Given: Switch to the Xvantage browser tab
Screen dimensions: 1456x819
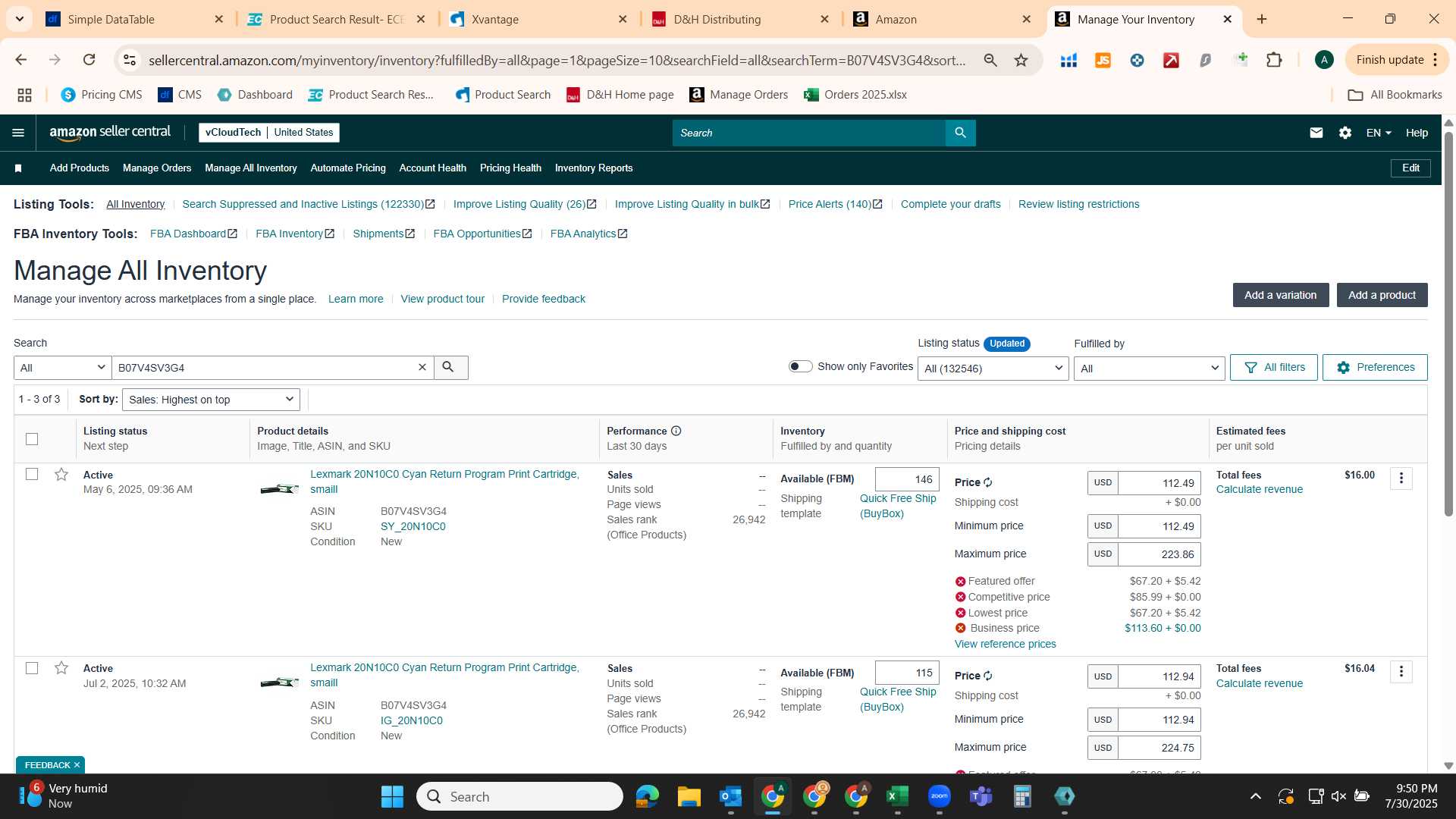Looking at the screenshot, I should [x=538, y=19].
